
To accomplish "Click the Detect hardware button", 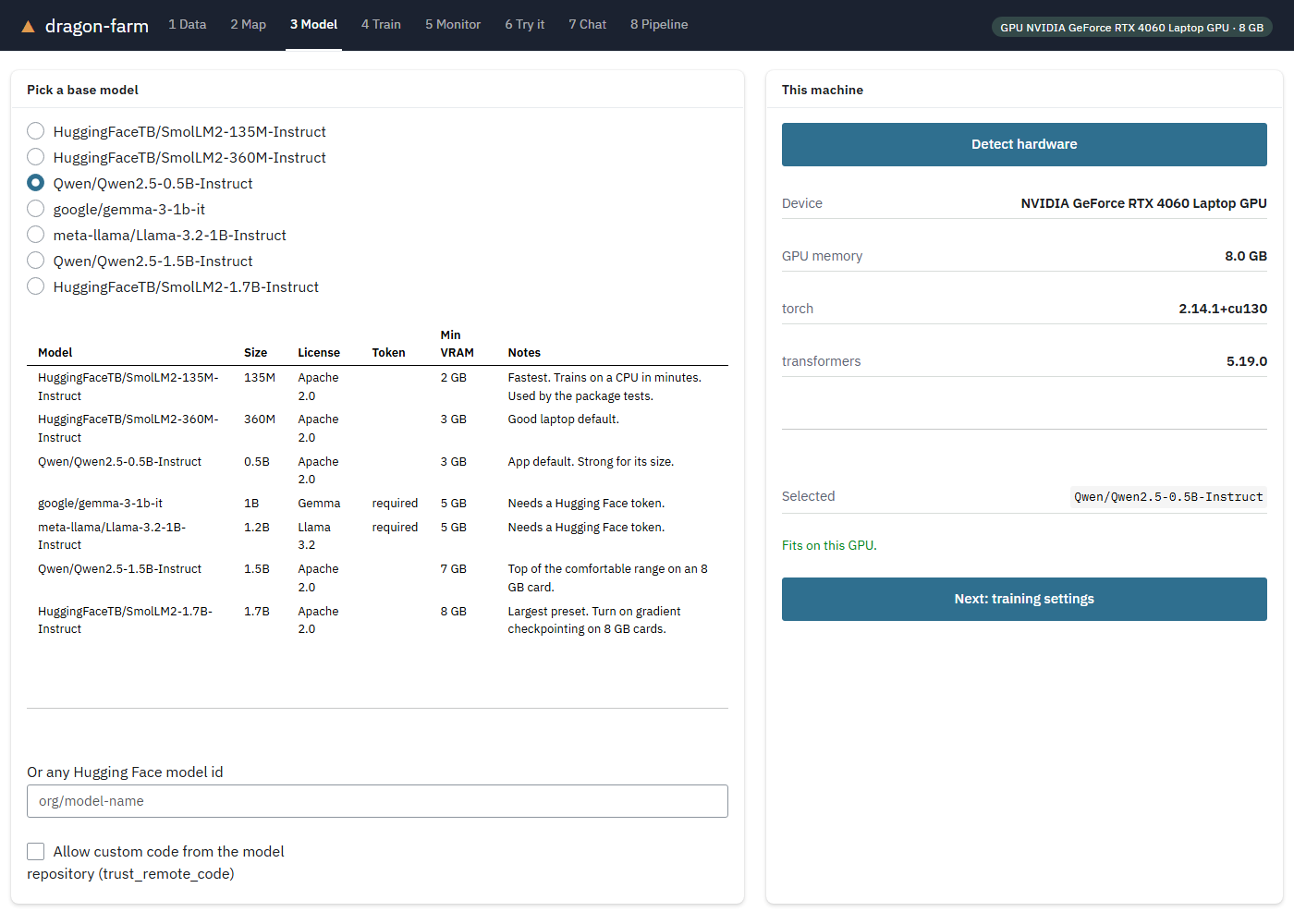I will tap(1024, 144).
